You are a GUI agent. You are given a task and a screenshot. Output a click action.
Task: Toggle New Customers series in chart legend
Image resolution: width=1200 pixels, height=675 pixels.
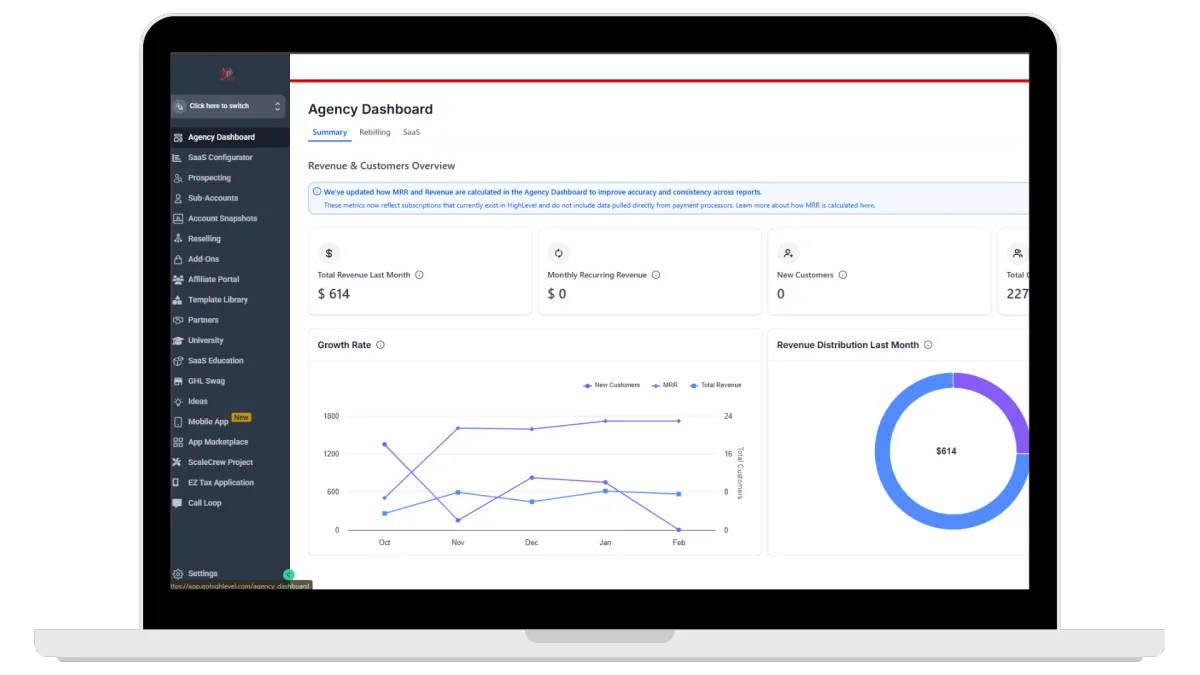611,385
